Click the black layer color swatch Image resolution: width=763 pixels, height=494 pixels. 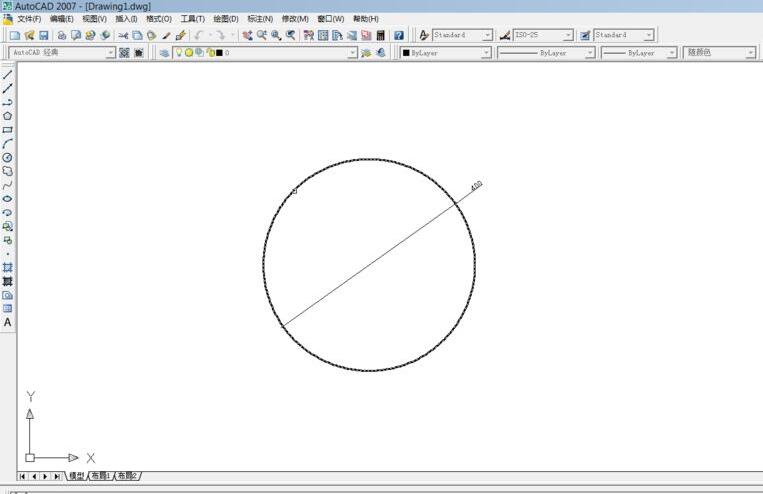point(217,53)
